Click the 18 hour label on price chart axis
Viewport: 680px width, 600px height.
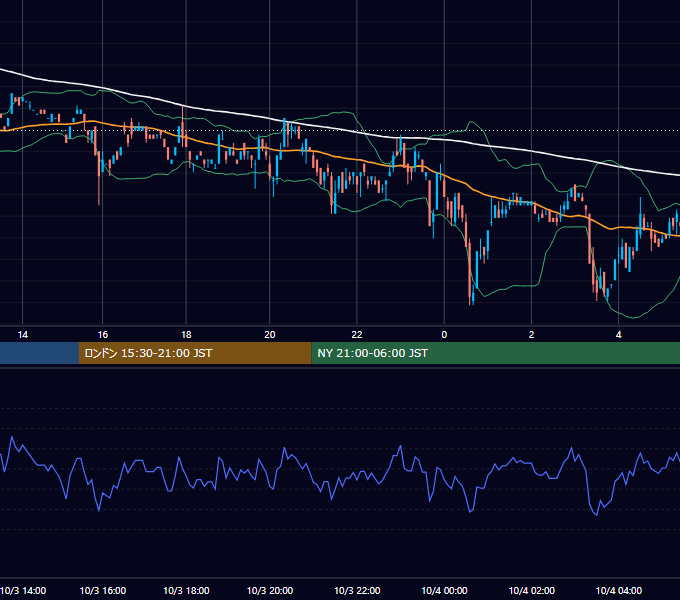tap(186, 335)
